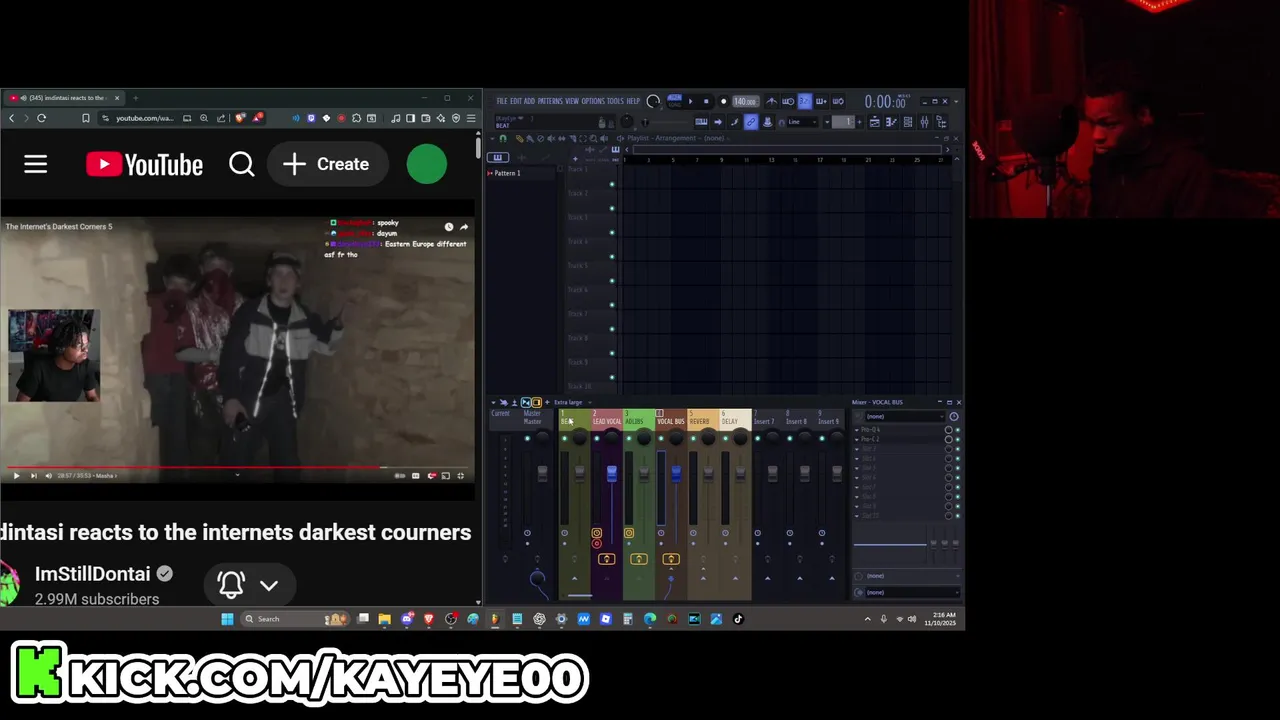The height and width of the screenshot is (720, 1280).
Task: Open FL Studio TOOLS menu
Action: (x=616, y=101)
